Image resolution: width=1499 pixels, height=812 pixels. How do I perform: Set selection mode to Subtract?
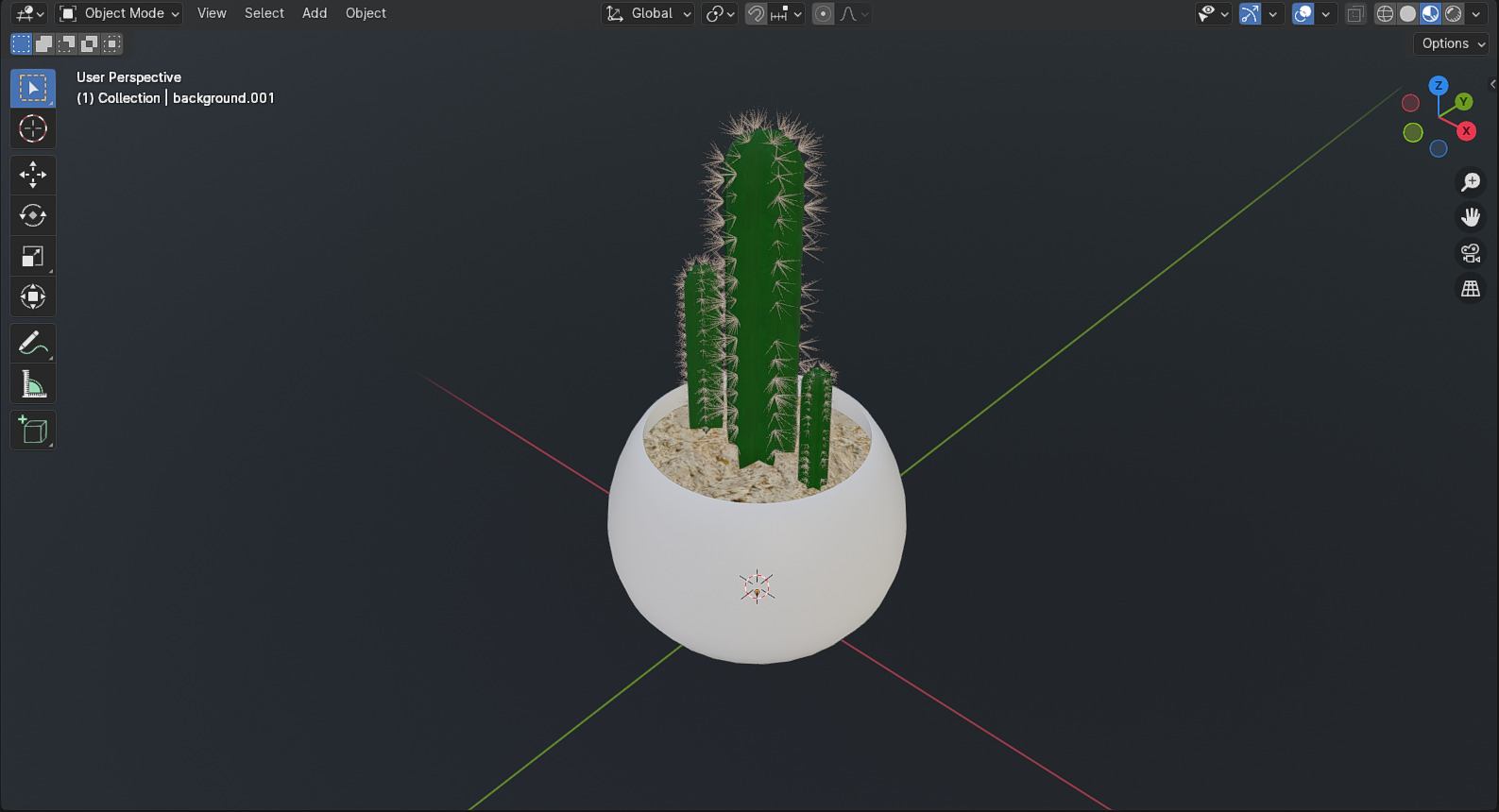tap(66, 43)
